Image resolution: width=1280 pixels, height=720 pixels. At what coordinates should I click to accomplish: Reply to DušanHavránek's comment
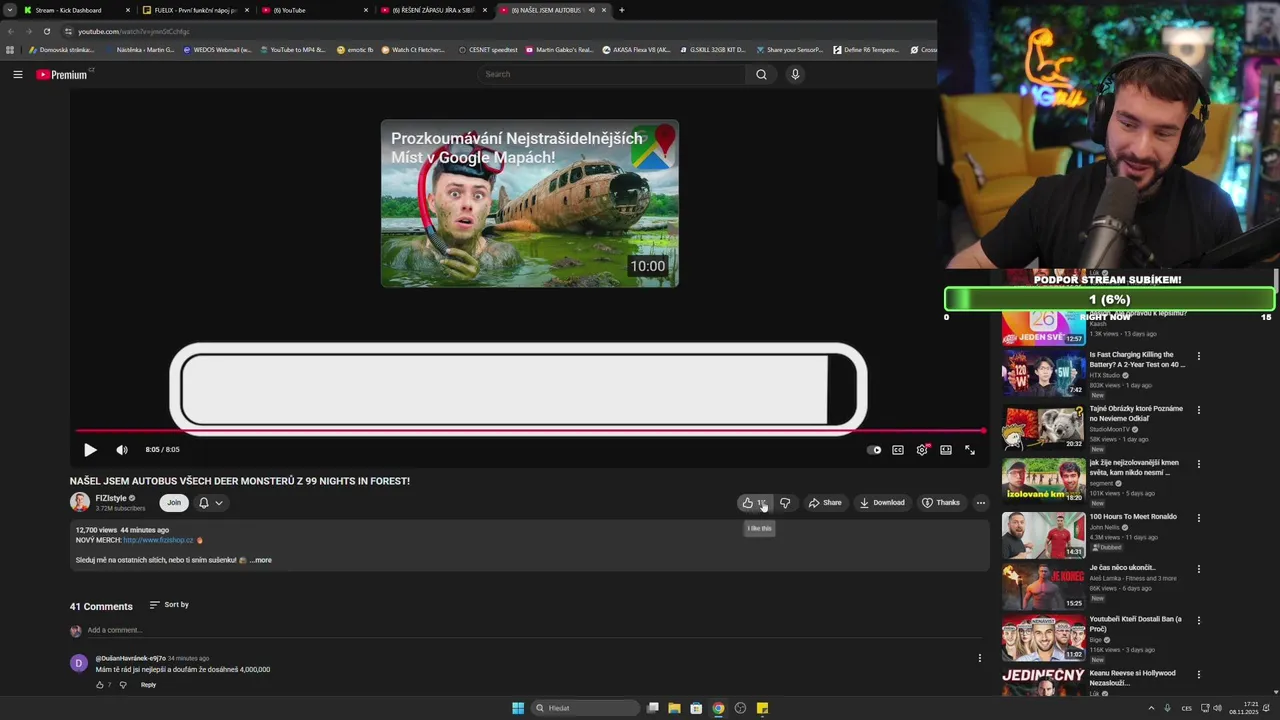(148, 685)
